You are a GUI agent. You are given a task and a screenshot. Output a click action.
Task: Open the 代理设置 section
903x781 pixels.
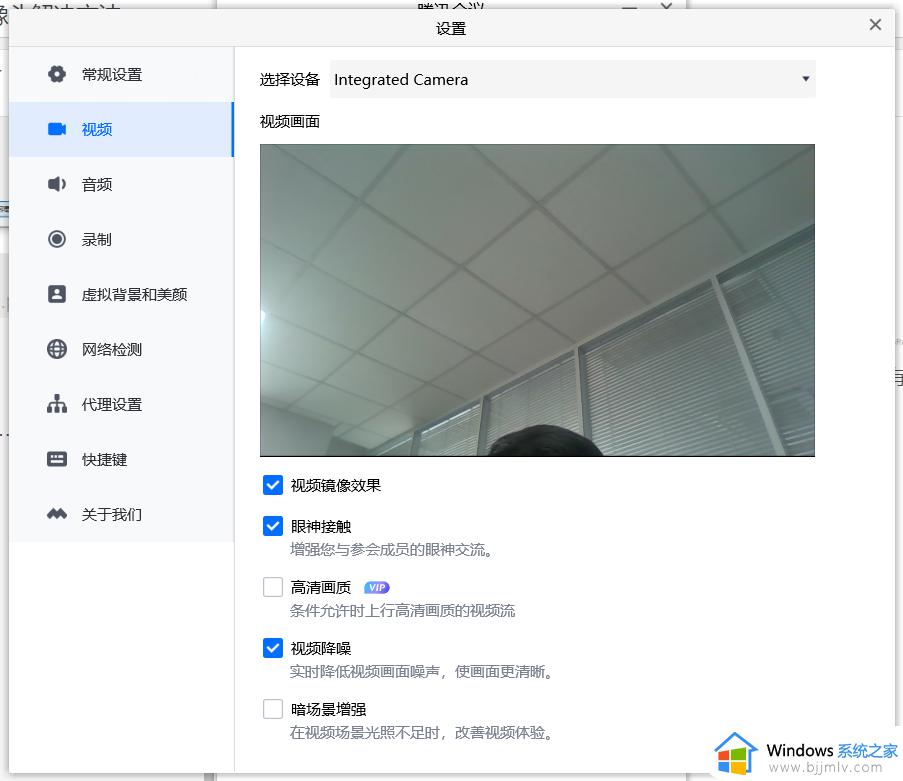tap(122, 404)
